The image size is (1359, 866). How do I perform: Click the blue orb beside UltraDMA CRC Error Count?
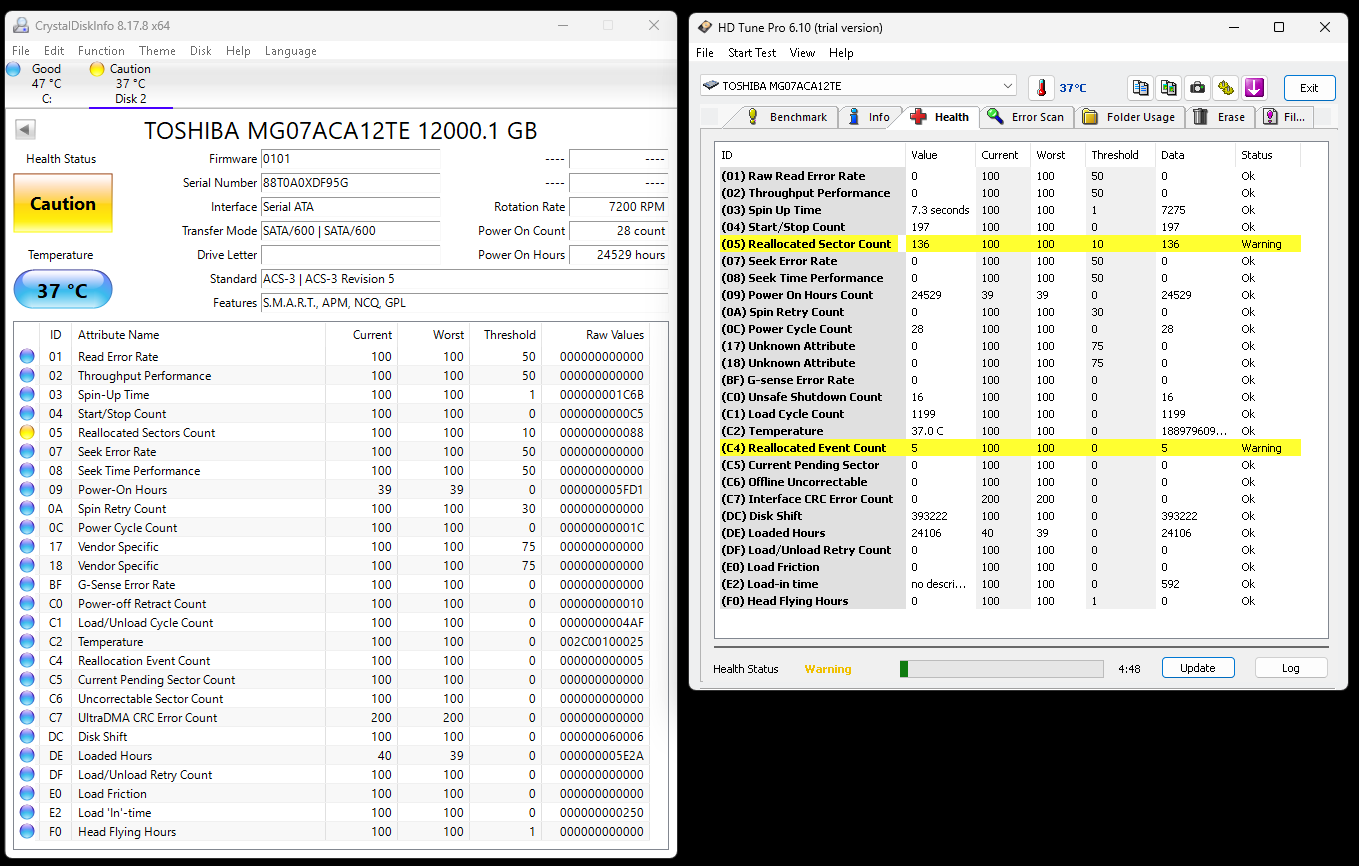point(27,718)
